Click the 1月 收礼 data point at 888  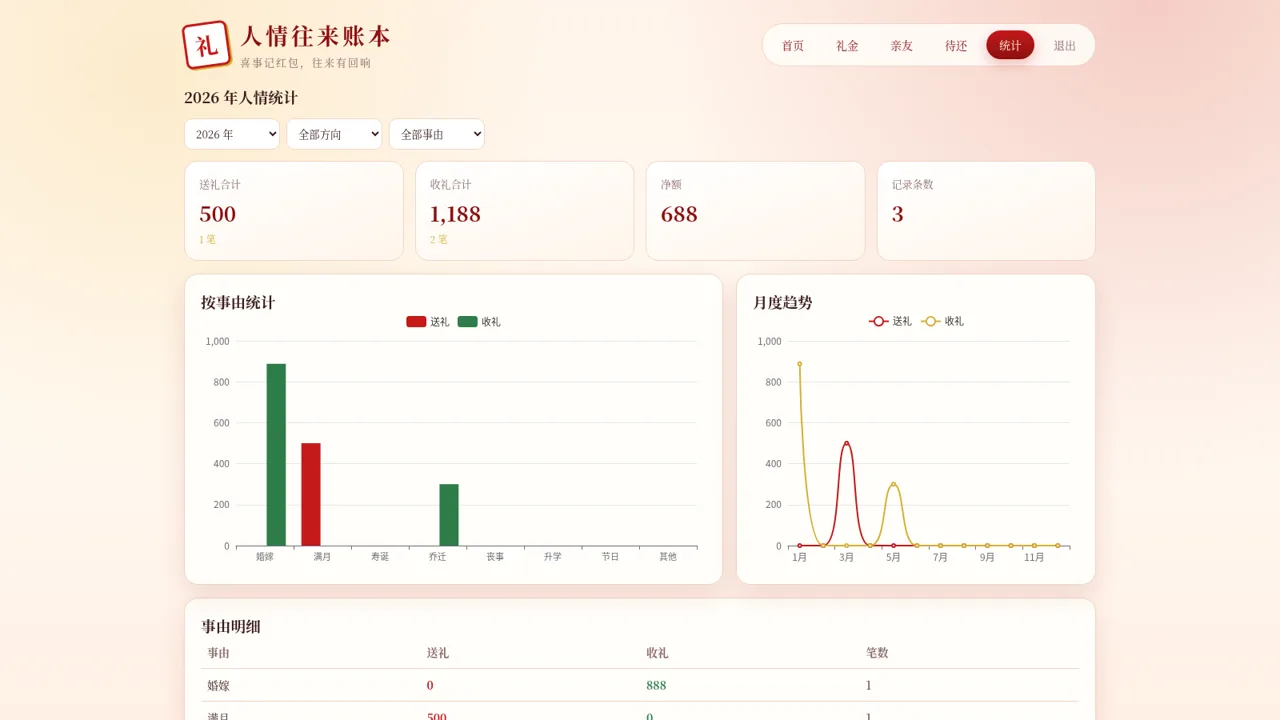(800, 364)
